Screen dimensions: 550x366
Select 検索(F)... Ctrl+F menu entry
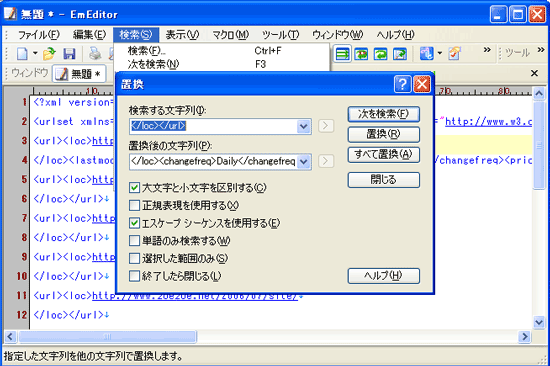point(222,51)
